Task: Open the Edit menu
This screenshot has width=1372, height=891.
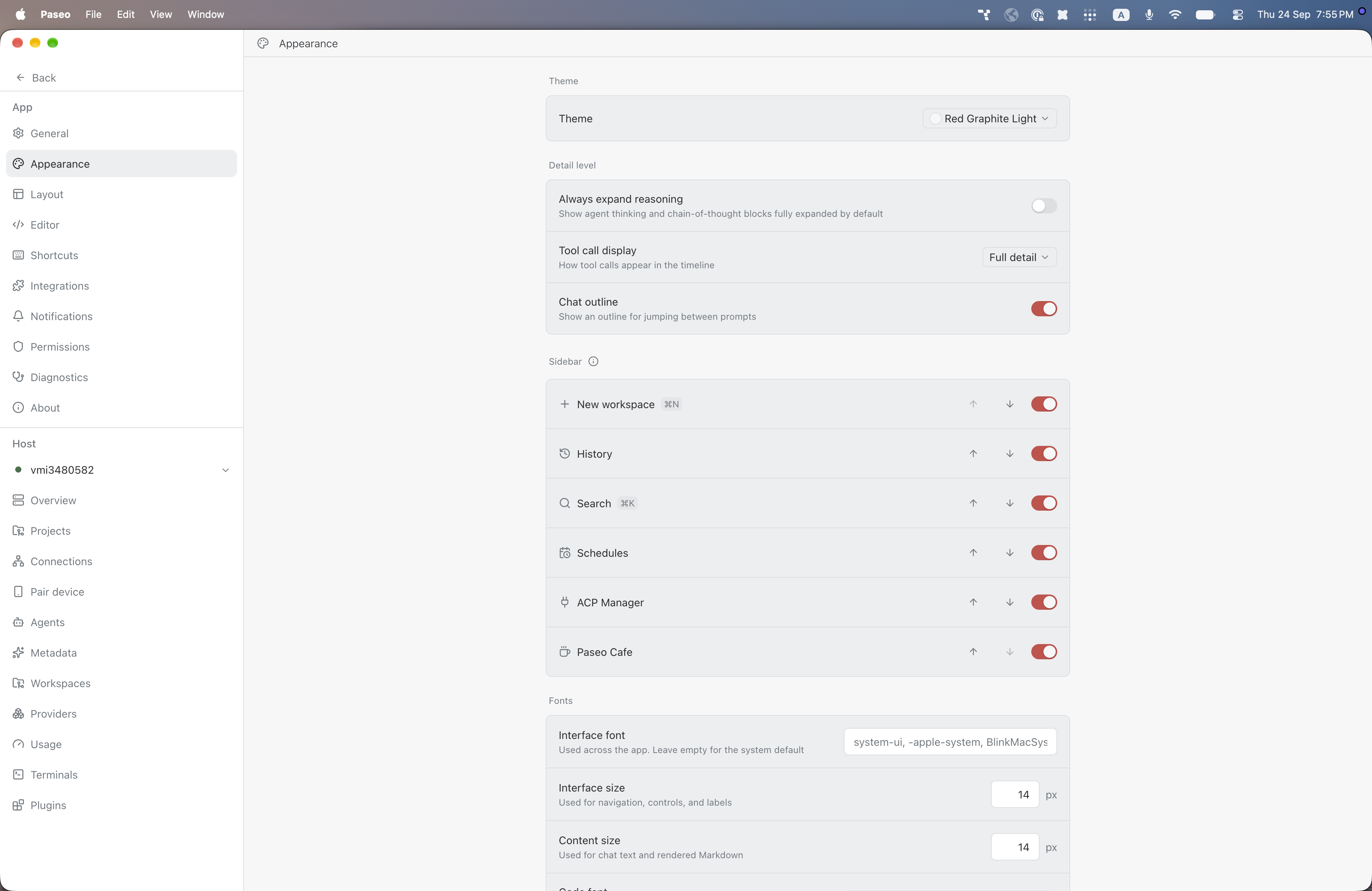Action: coord(126,14)
